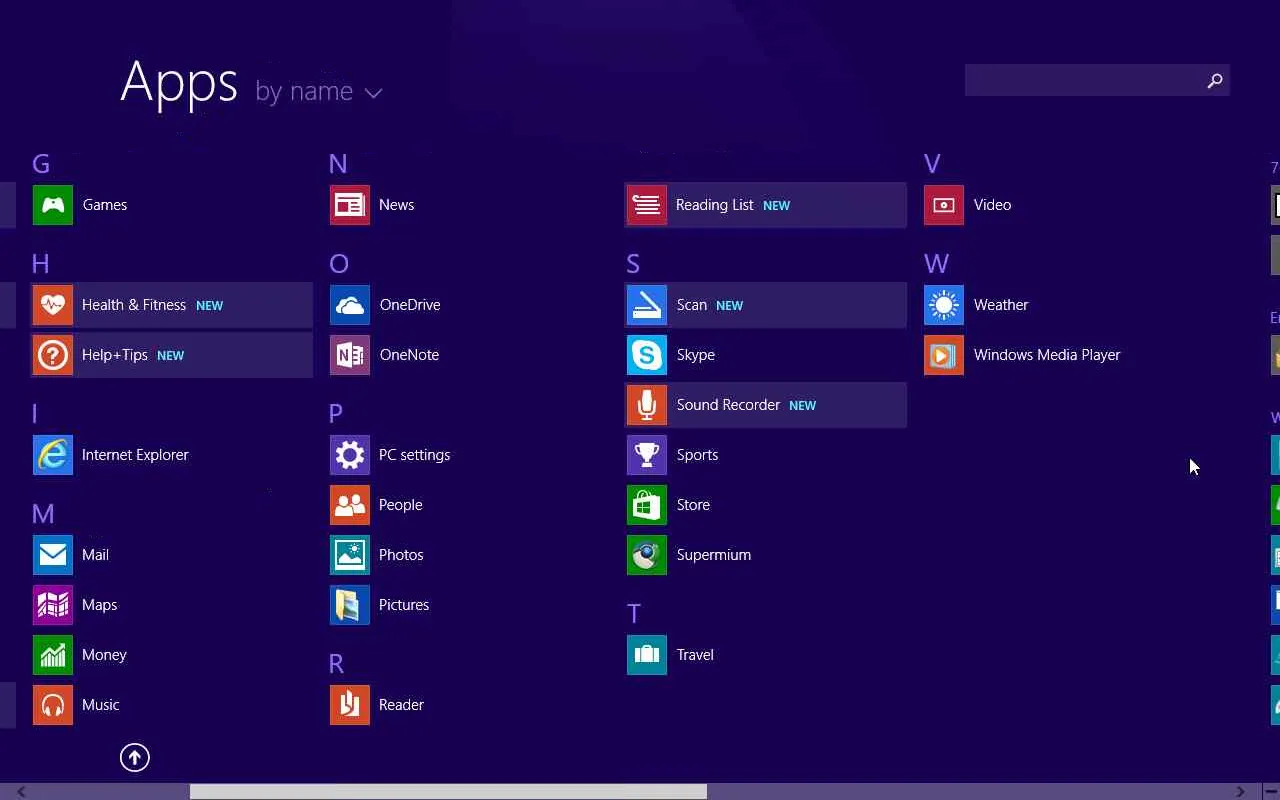
Task: Open the News app icon
Action: click(x=350, y=205)
